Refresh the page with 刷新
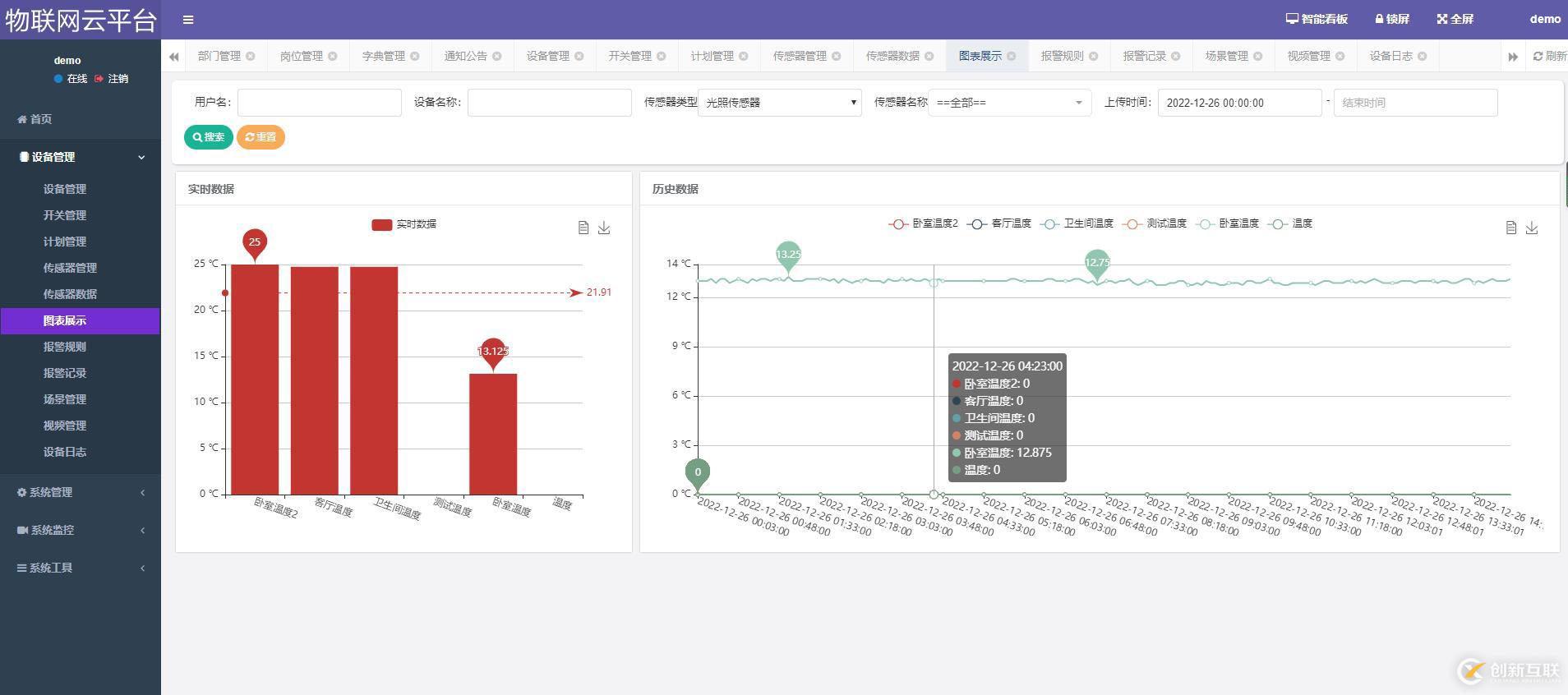1568x695 pixels. (1550, 56)
